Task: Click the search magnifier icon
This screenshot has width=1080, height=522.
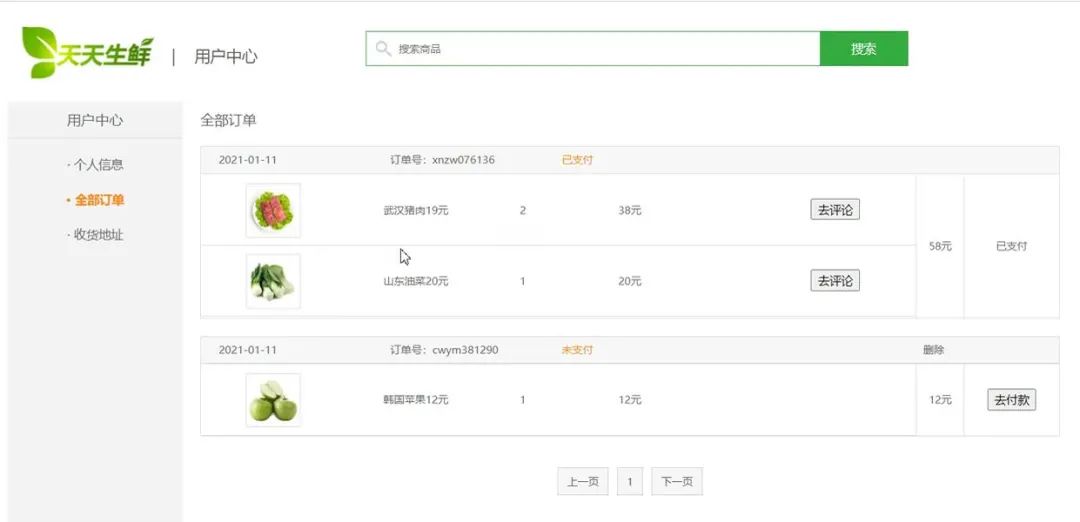Action: point(383,48)
